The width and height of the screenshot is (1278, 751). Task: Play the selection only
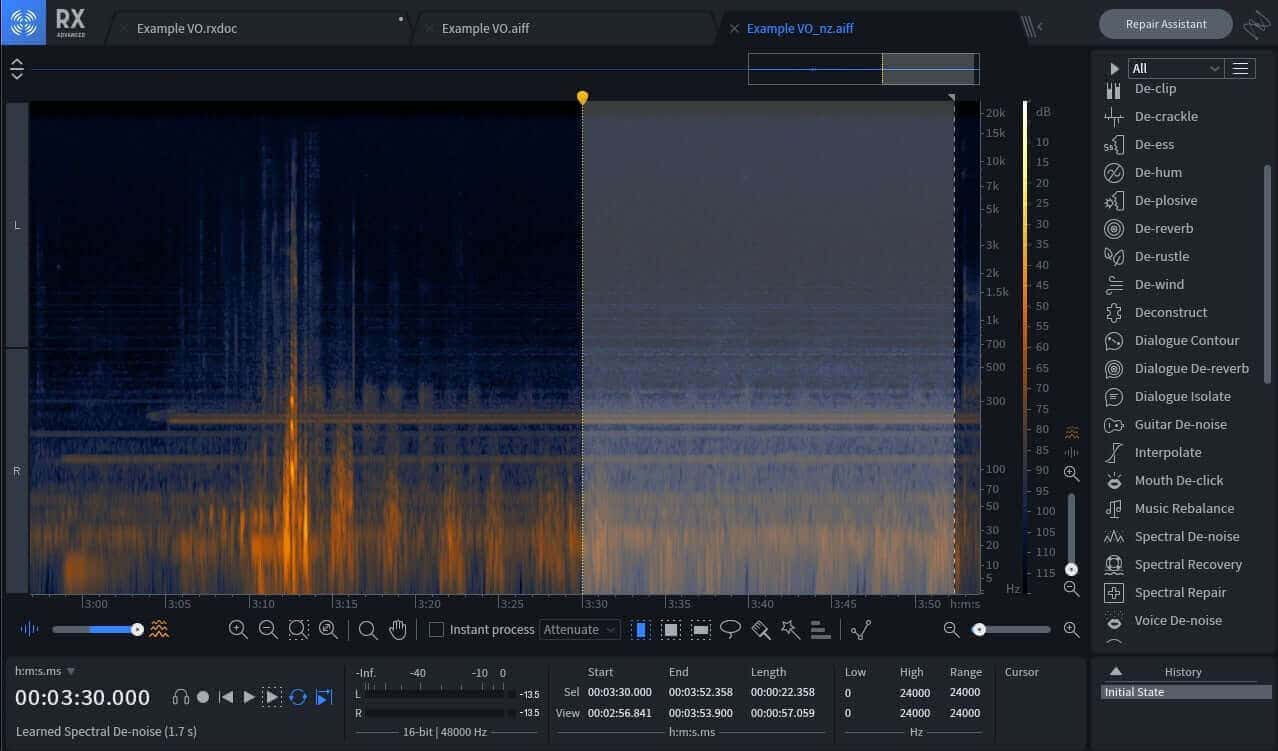[272, 697]
